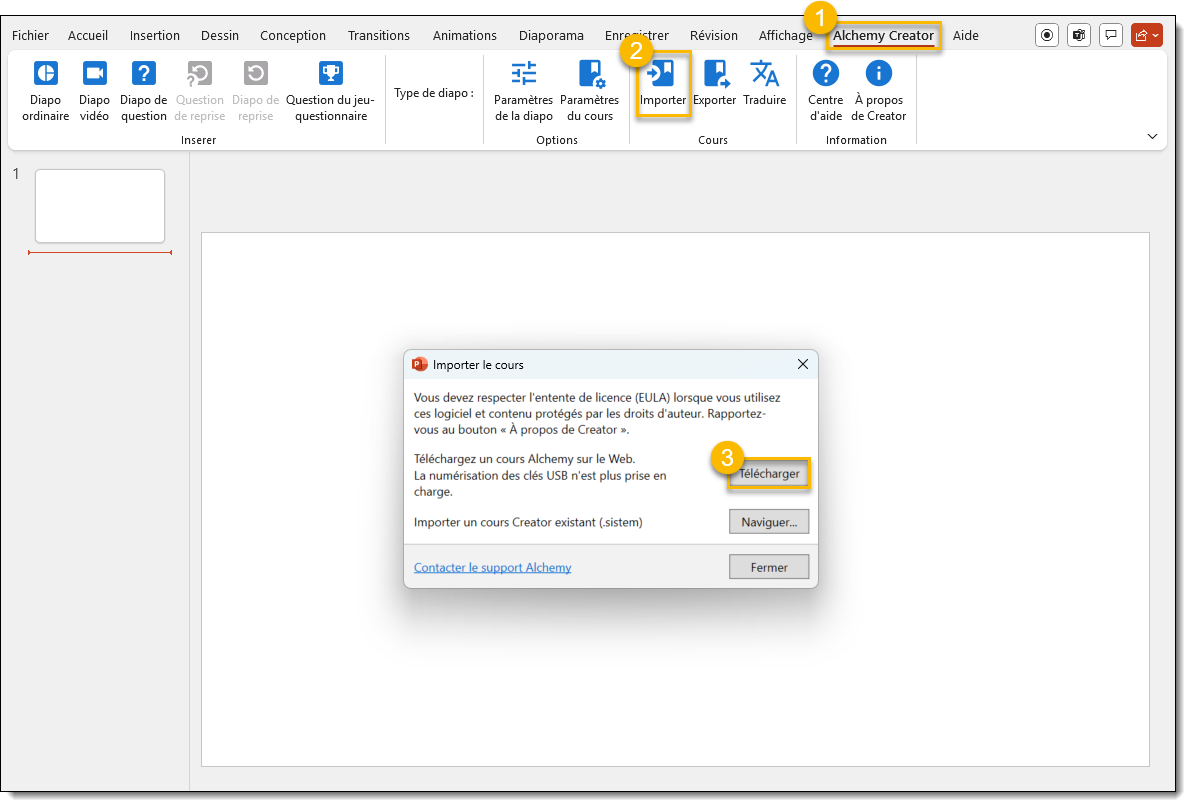The height and width of the screenshot is (807, 1191).
Task: Open the Fichier menu
Action: click(x=30, y=36)
